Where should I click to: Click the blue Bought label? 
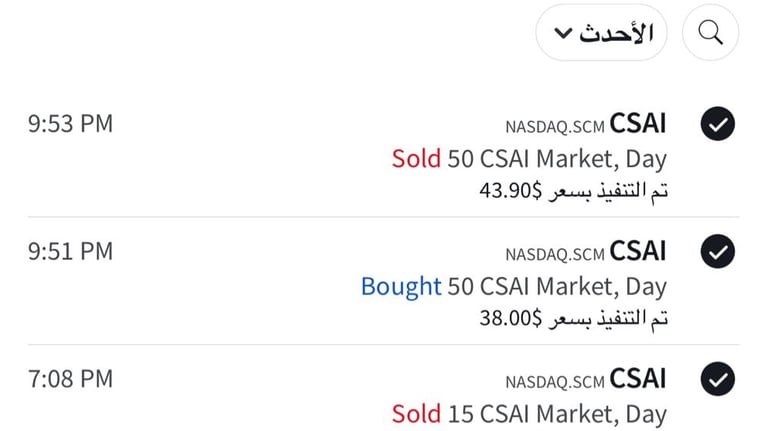[x=401, y=287]
